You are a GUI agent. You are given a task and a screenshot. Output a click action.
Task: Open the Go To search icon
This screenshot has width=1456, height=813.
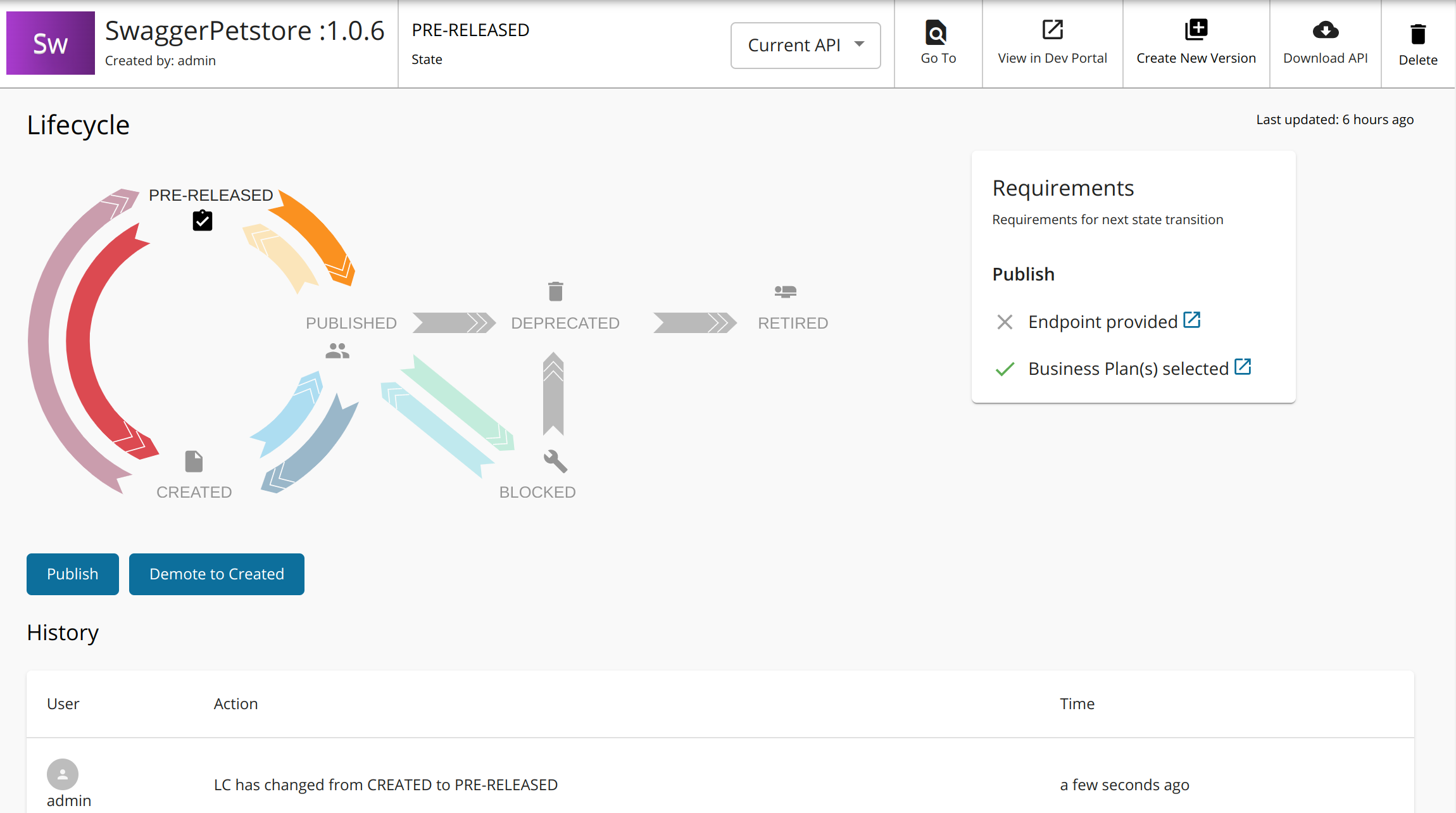pos(937,30)
